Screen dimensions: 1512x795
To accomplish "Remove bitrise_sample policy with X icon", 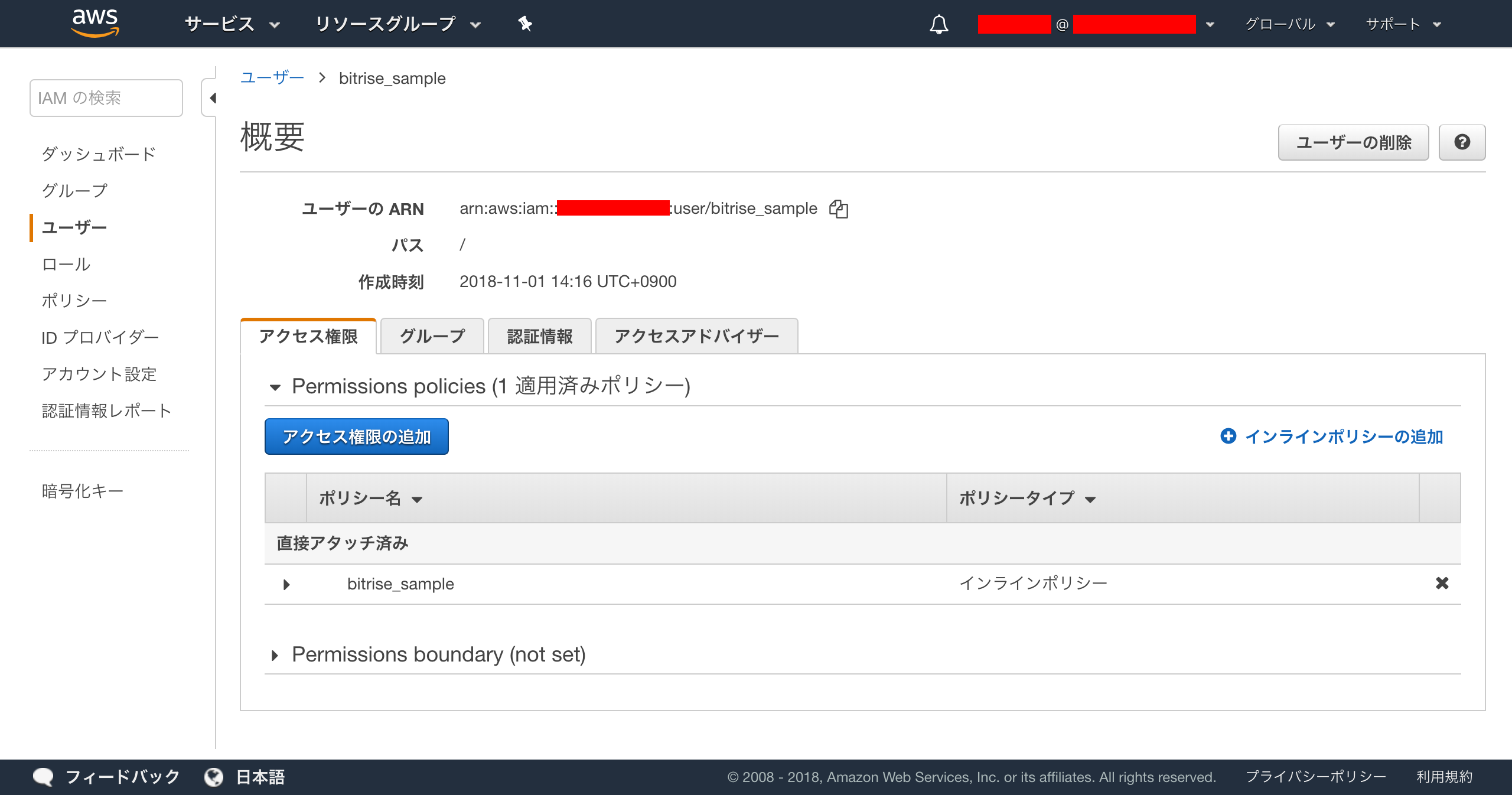I will point(1442,584).
